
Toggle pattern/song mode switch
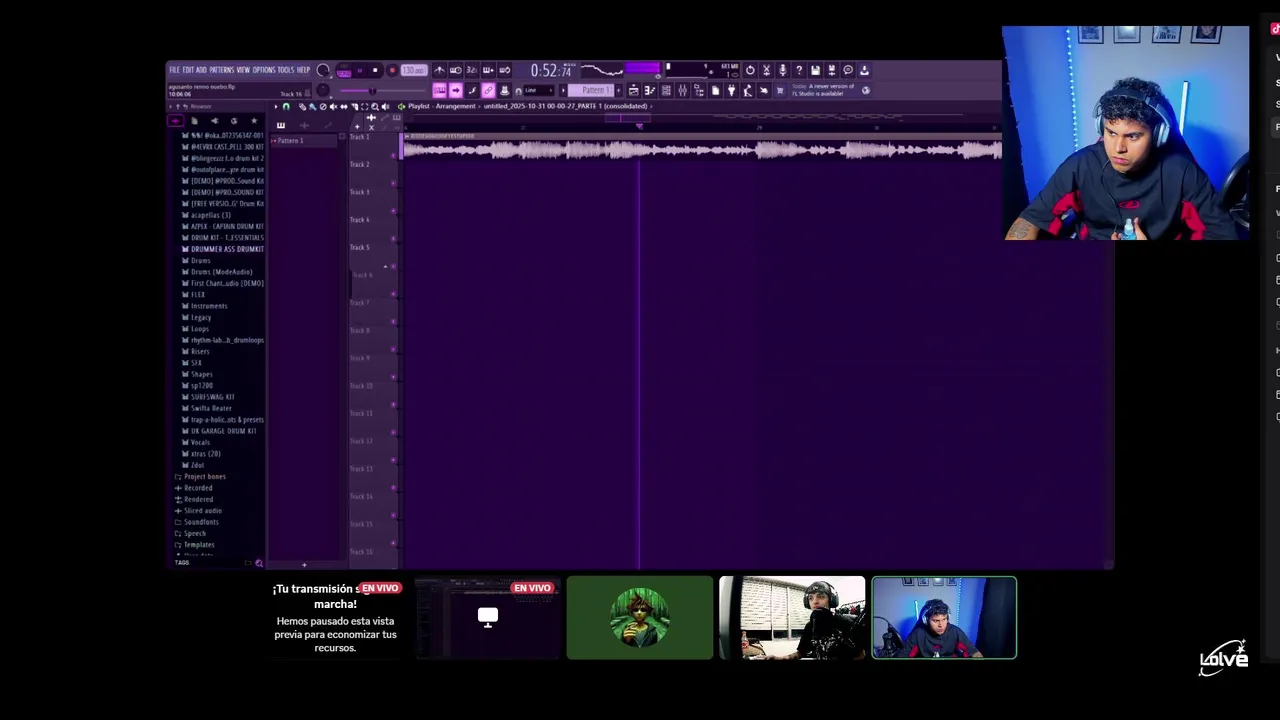344,70
